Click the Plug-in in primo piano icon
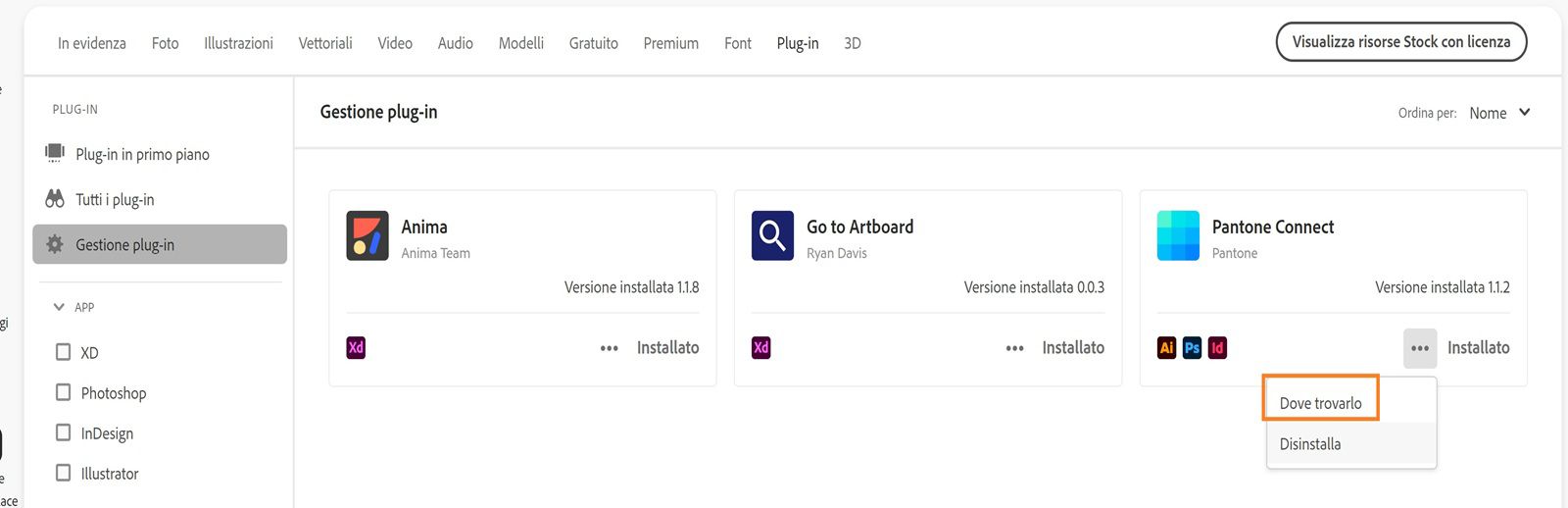1568x508 pixels. pos(55,153)
